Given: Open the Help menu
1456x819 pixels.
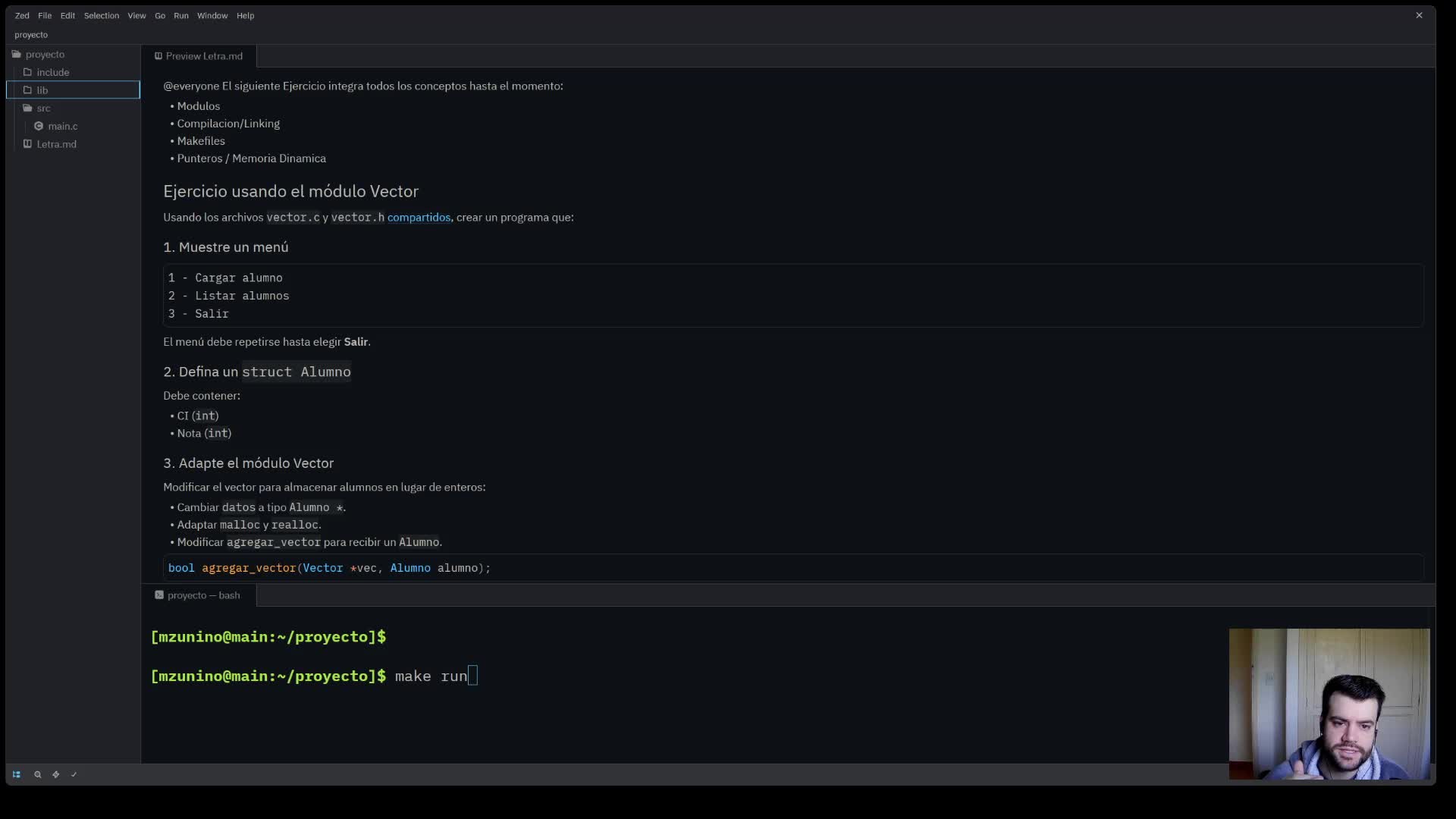Looking at the screenshot, I should coord(245,15).
